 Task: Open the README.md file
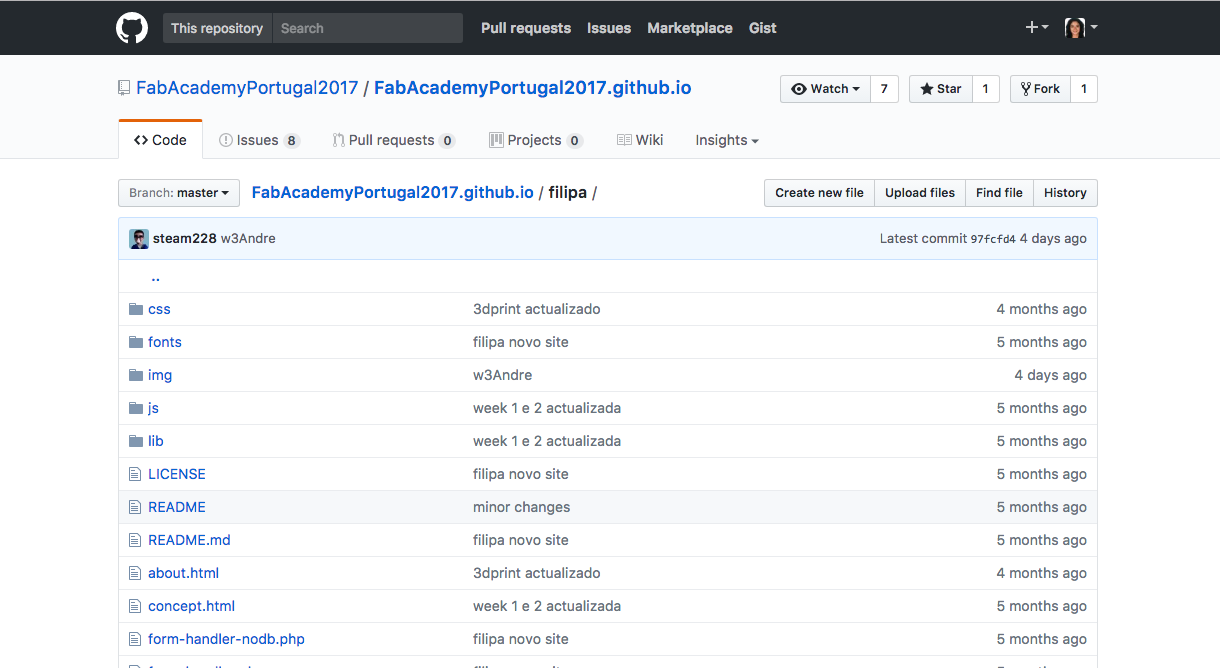click(x=189, y=540)
